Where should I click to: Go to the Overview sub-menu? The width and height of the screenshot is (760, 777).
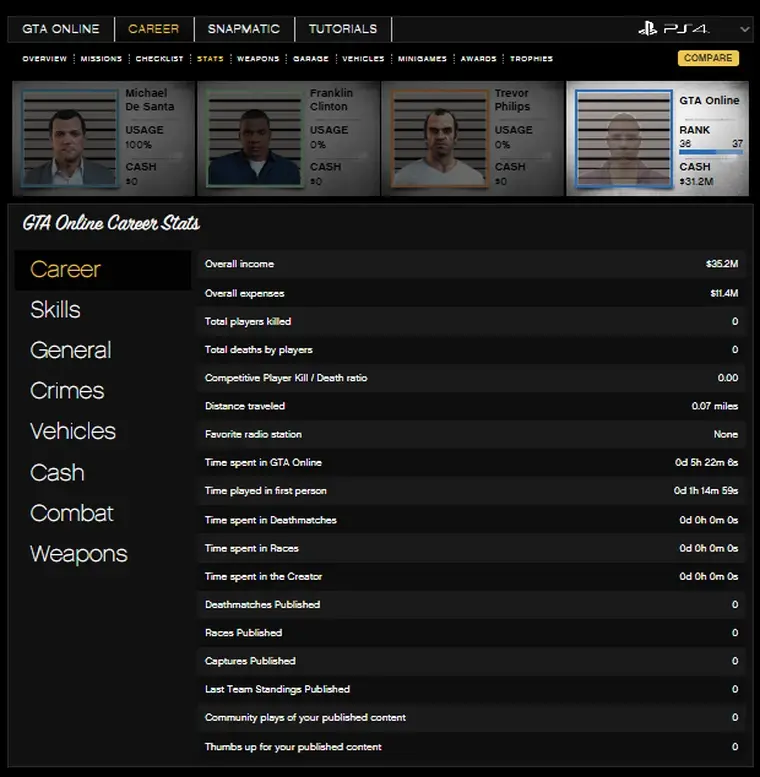click(x=45, y=59)
